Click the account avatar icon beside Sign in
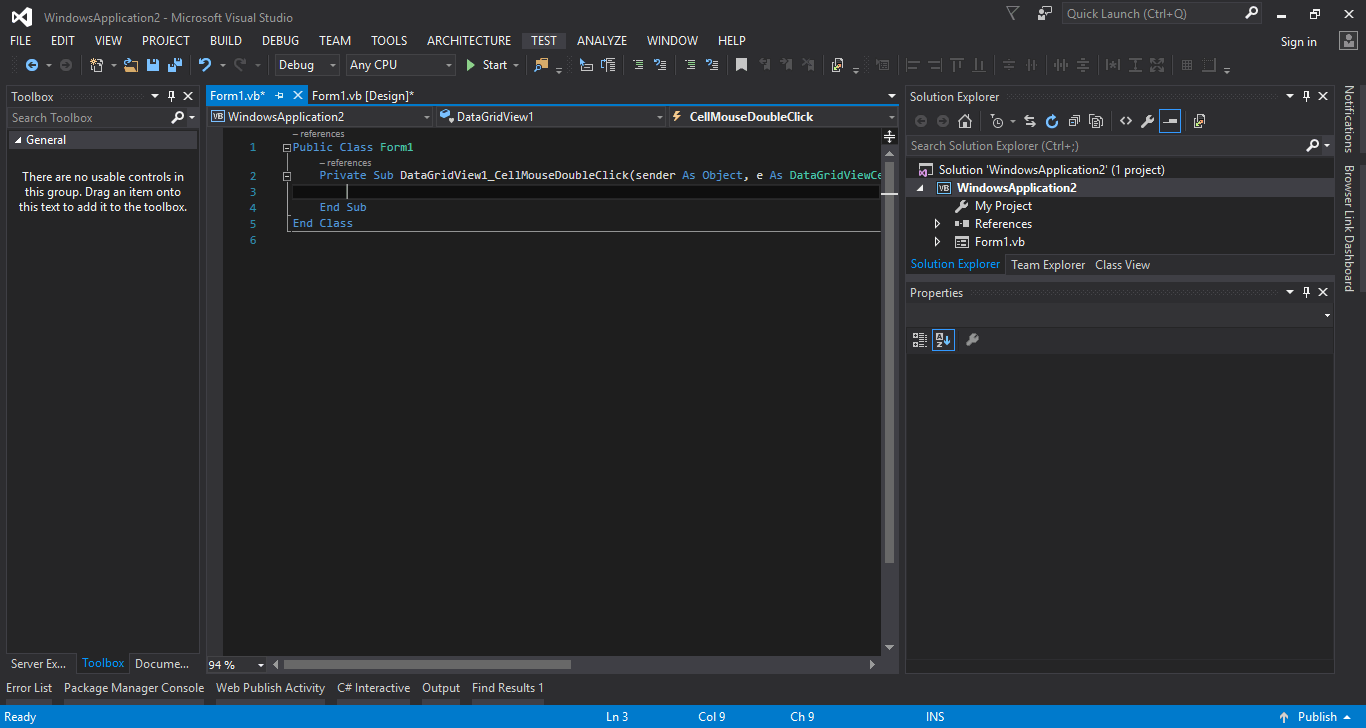 [x=1347, y=40]
